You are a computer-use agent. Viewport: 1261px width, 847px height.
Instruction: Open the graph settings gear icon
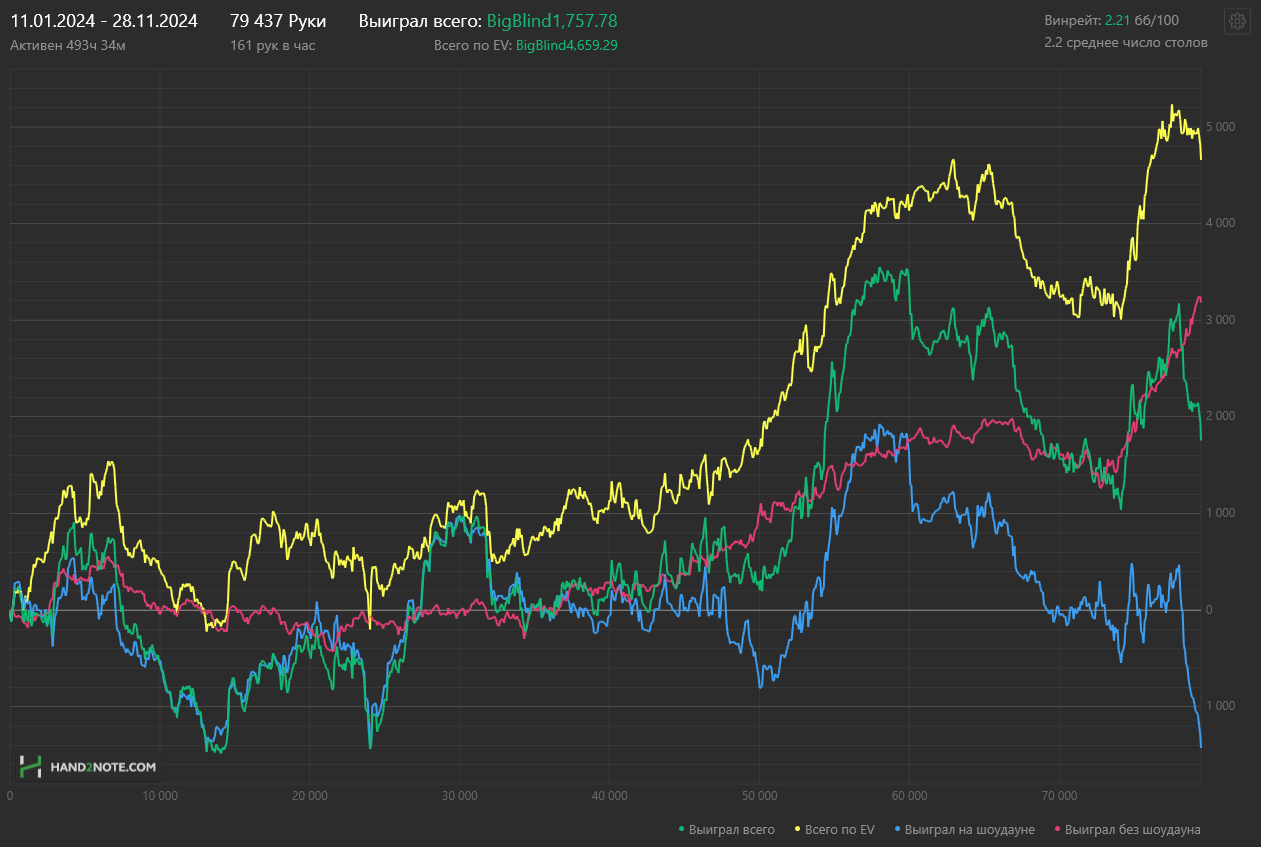[1237, 21]
